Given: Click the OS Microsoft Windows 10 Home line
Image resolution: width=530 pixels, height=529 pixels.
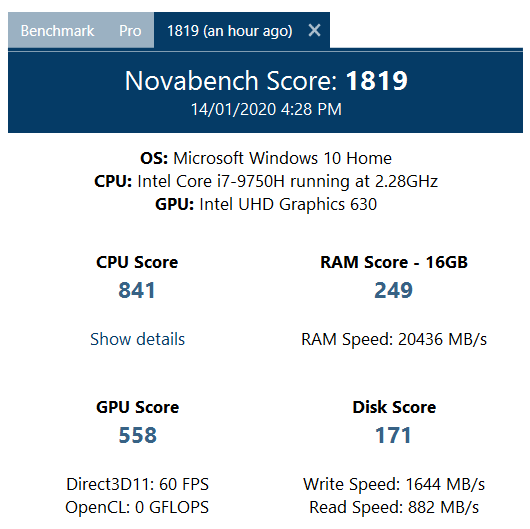Looking at the screenshot, I should (266, 158).
